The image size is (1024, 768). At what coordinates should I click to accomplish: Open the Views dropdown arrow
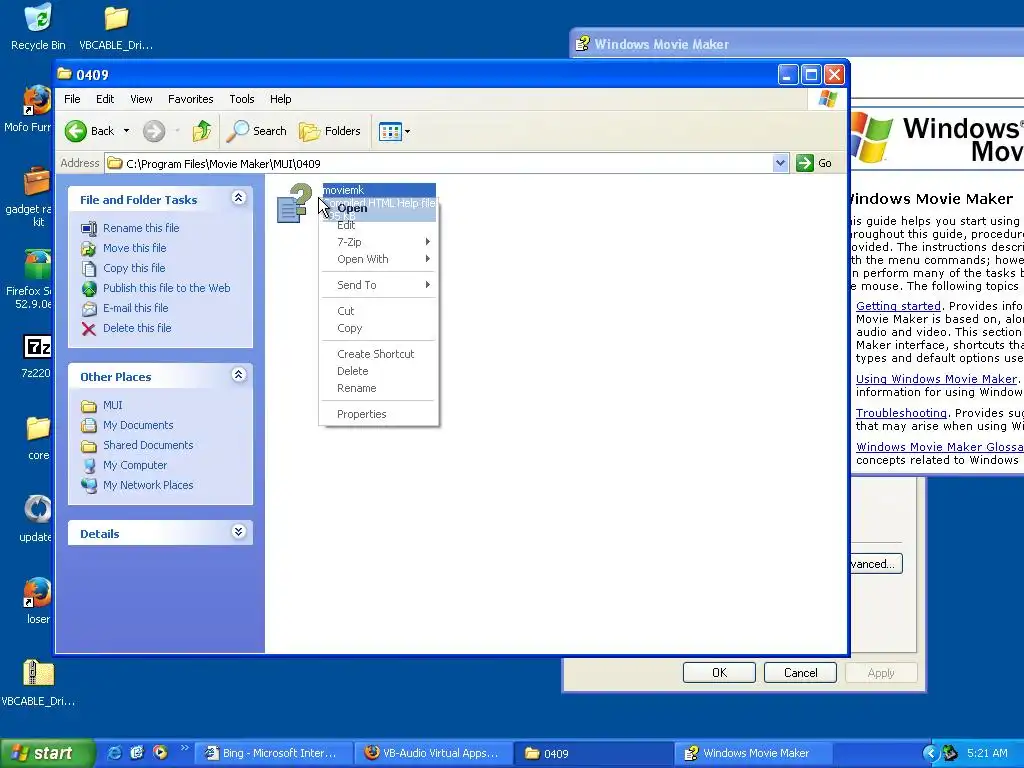coord(407,131)
